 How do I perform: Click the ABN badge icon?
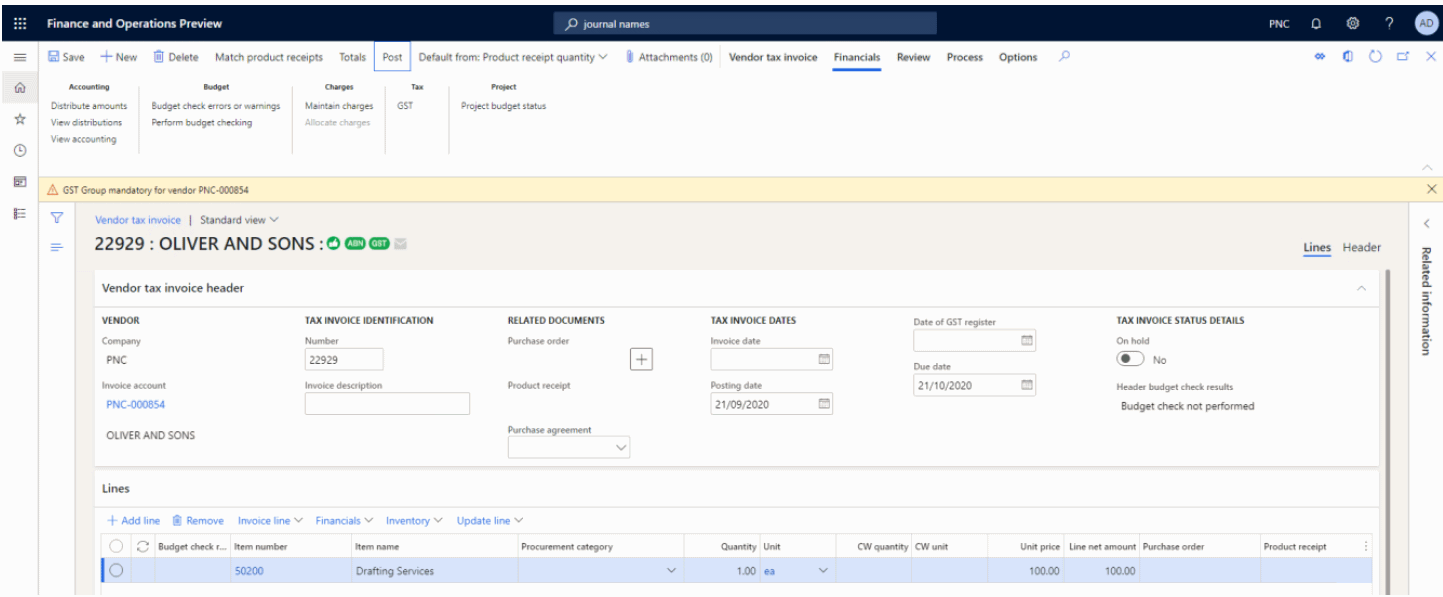pyautogui.click(x=355, y=244)
